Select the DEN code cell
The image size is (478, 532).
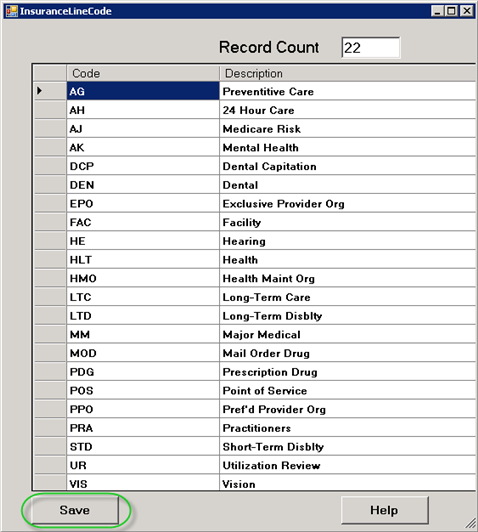coord(143,184)
